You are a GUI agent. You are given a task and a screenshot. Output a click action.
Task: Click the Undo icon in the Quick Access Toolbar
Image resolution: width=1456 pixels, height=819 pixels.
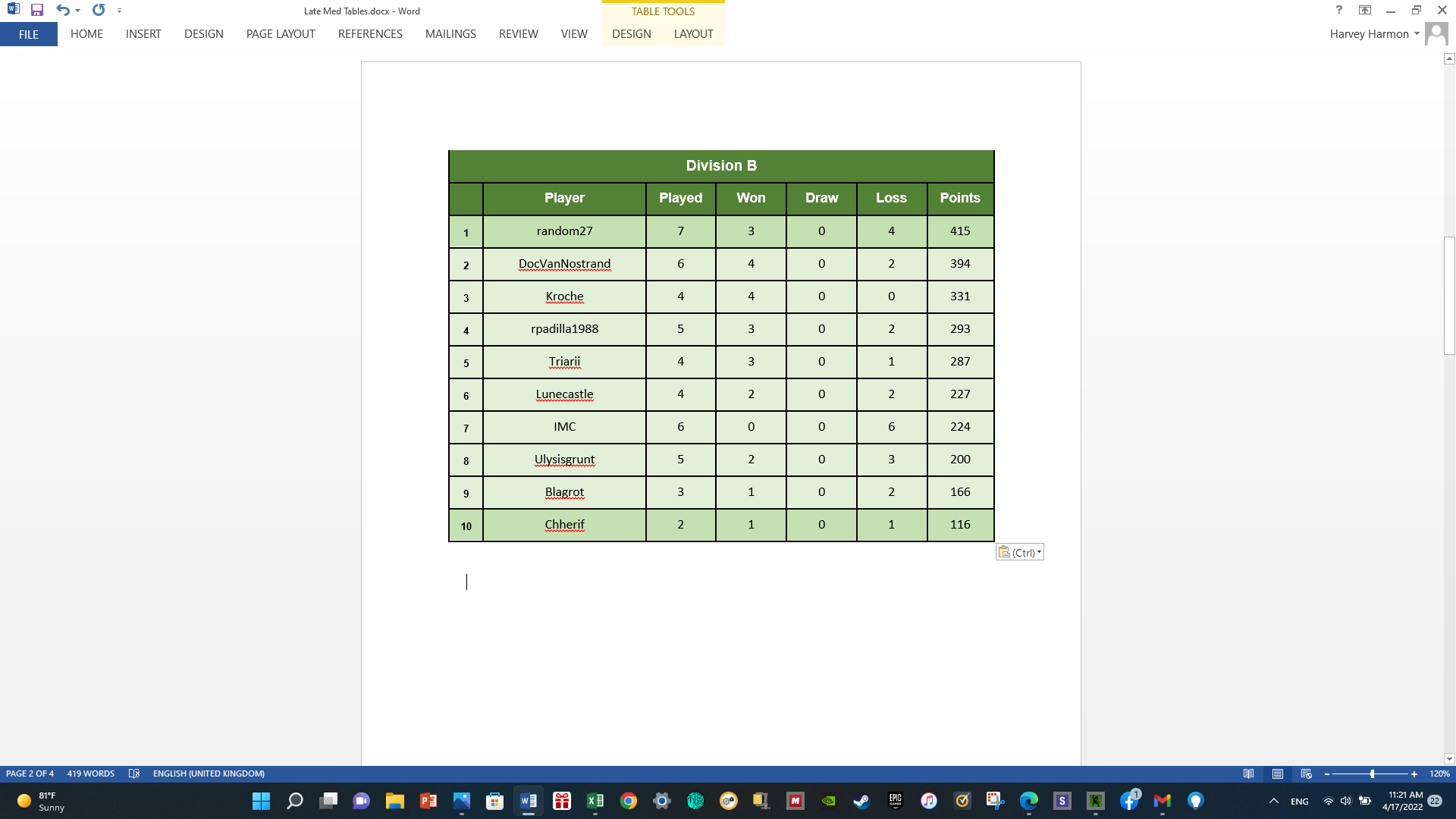click(x=64, y=10)
